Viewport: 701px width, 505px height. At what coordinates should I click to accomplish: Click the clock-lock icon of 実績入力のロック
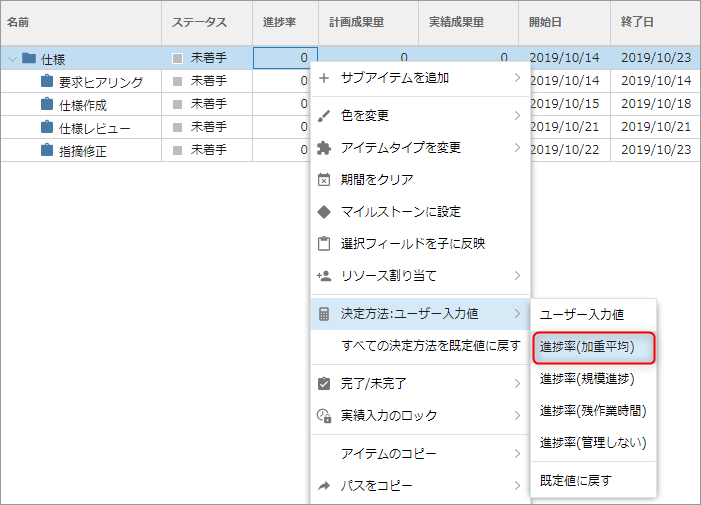point(324,416)
